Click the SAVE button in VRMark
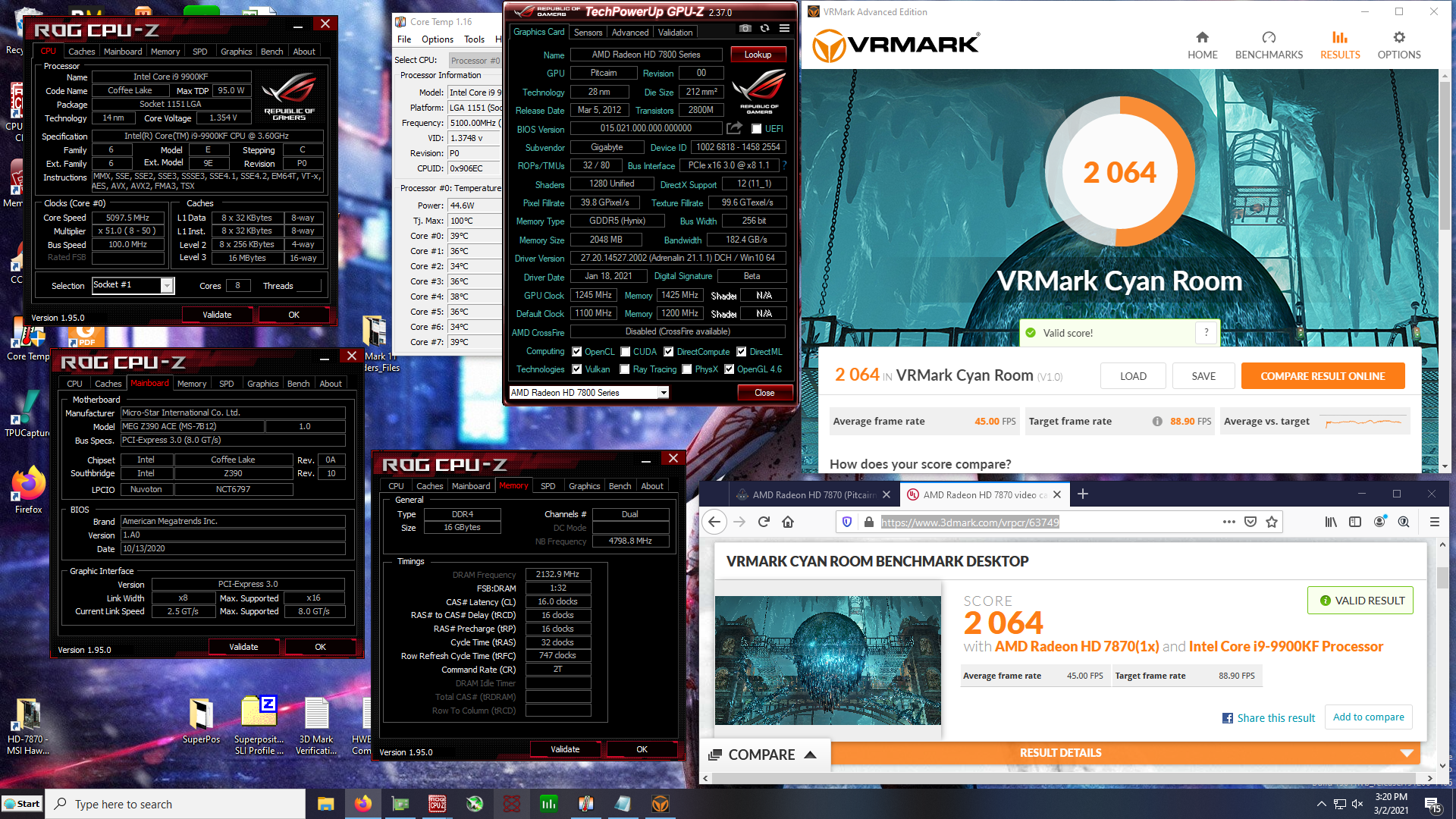The image size is (1456, 819). [1203, 376]
